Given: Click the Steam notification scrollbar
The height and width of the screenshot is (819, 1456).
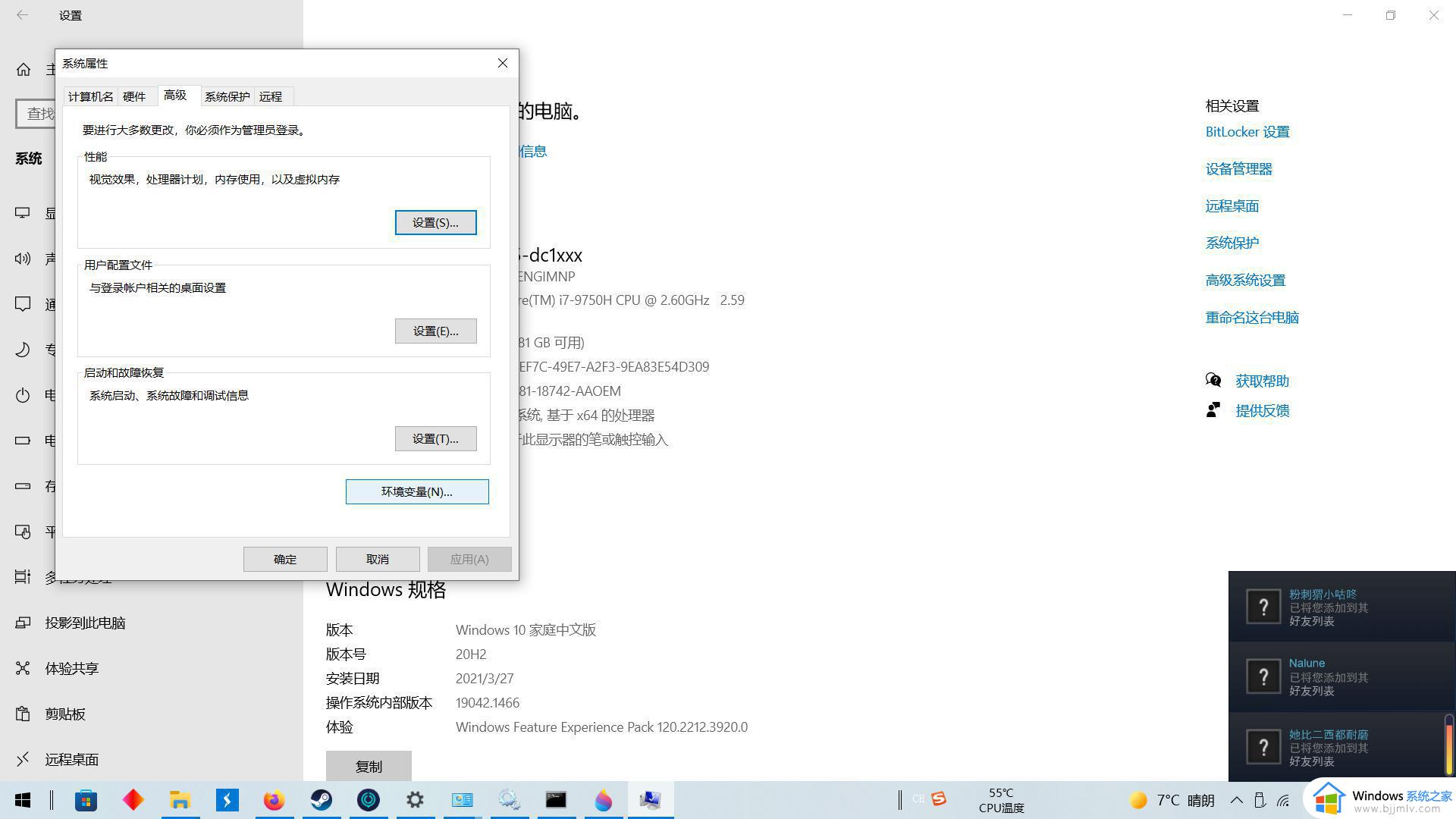Looking at the screenshot, I should click(x=1448, y=745).
